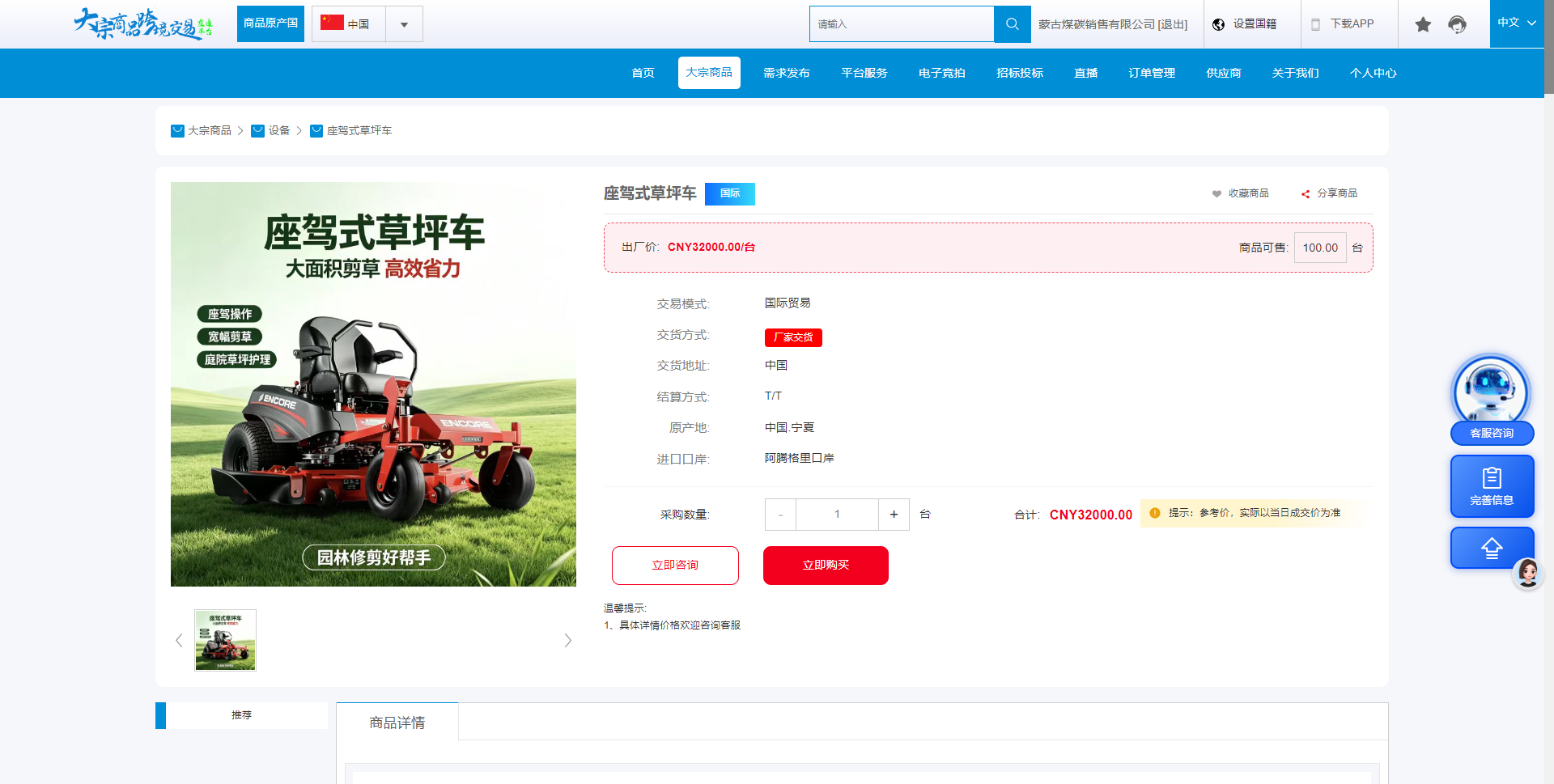Click the 商品原产国 button

coord(270,23)
